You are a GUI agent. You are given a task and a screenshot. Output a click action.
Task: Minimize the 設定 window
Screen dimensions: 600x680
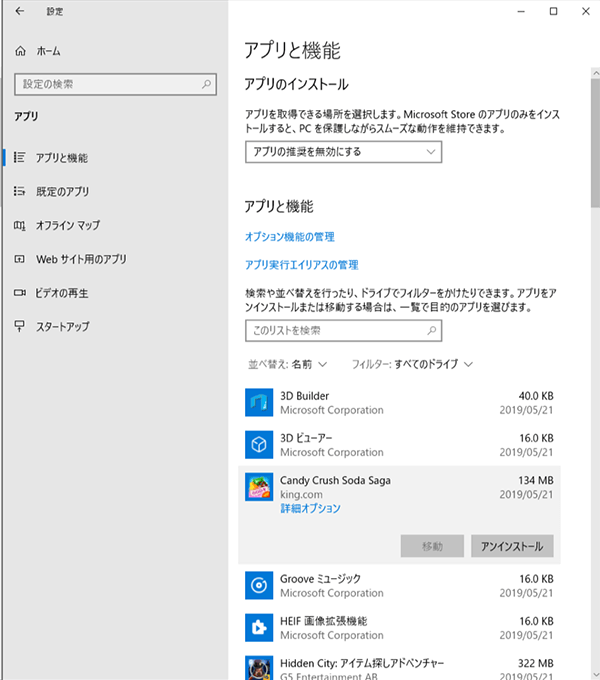click(x=521, y=11)
